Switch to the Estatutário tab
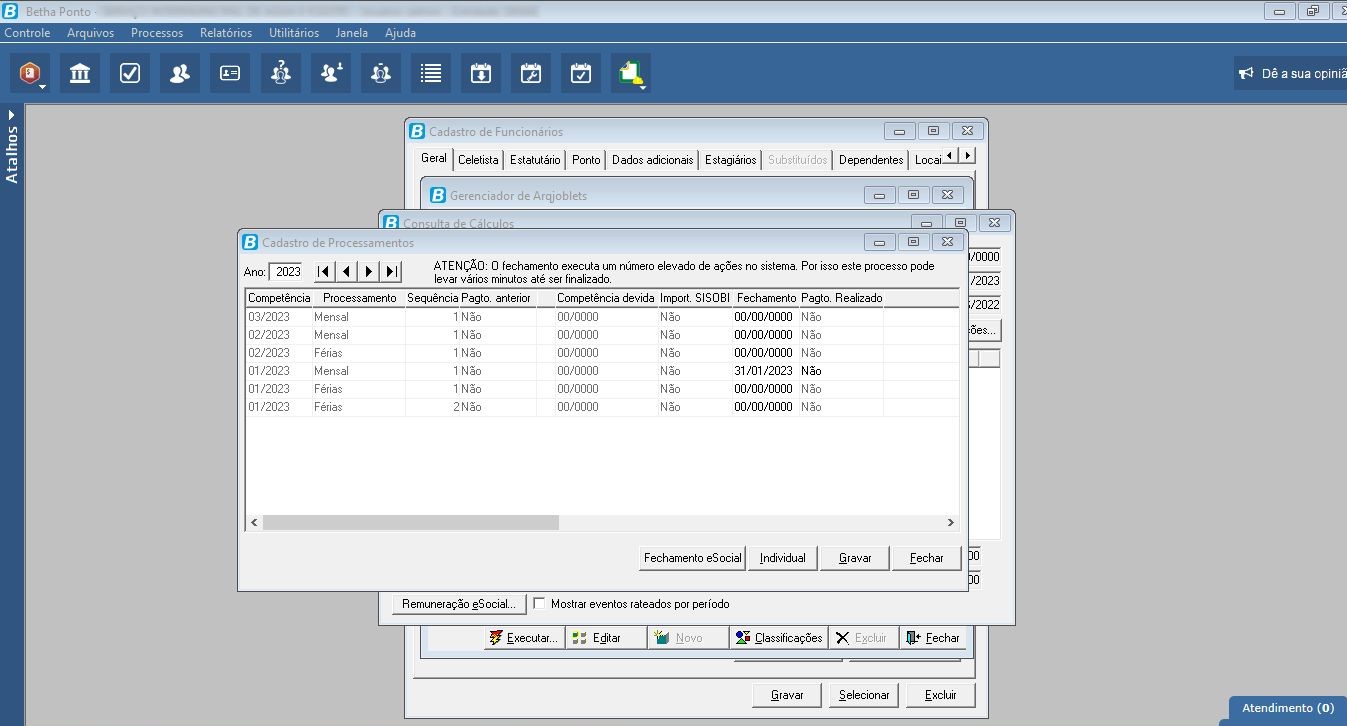1347x726 pixels. click(535, 160)
